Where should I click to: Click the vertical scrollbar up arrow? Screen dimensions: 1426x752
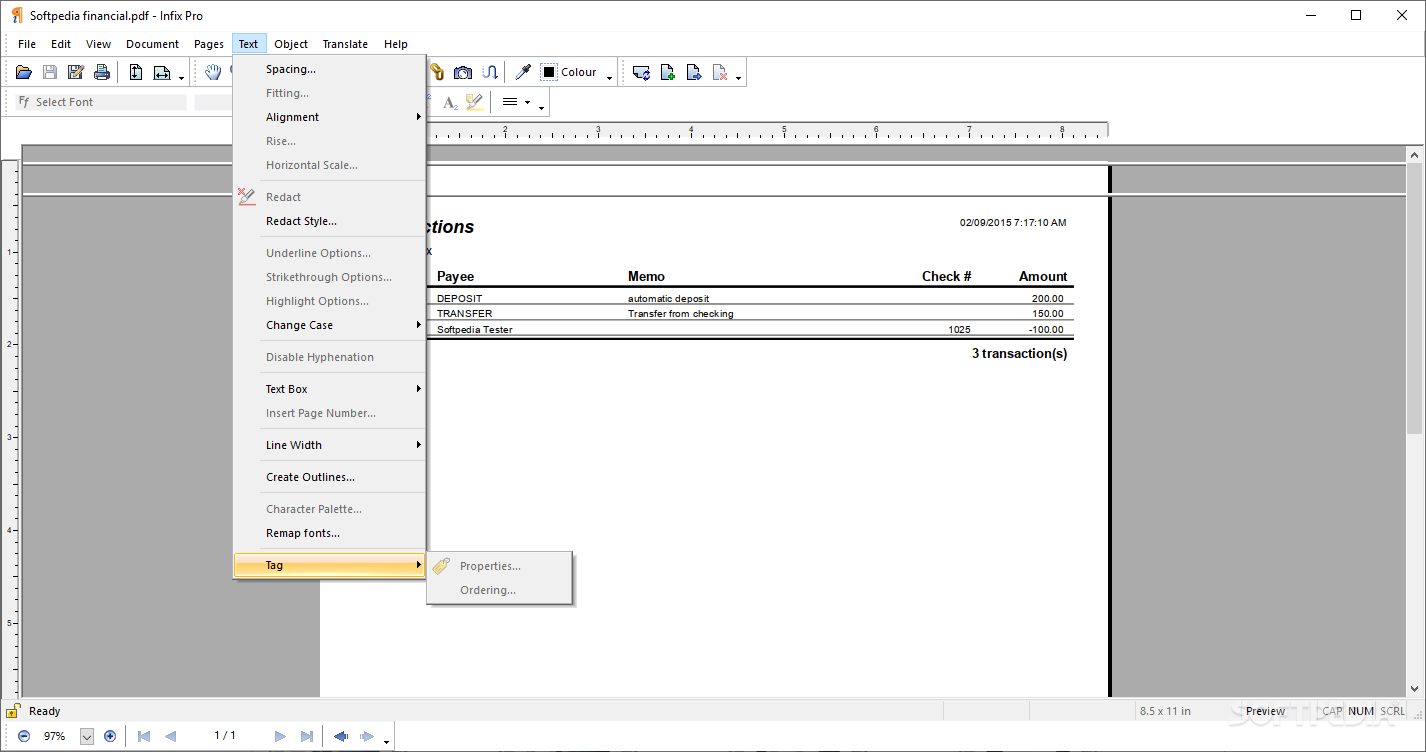coord(1415,156)
